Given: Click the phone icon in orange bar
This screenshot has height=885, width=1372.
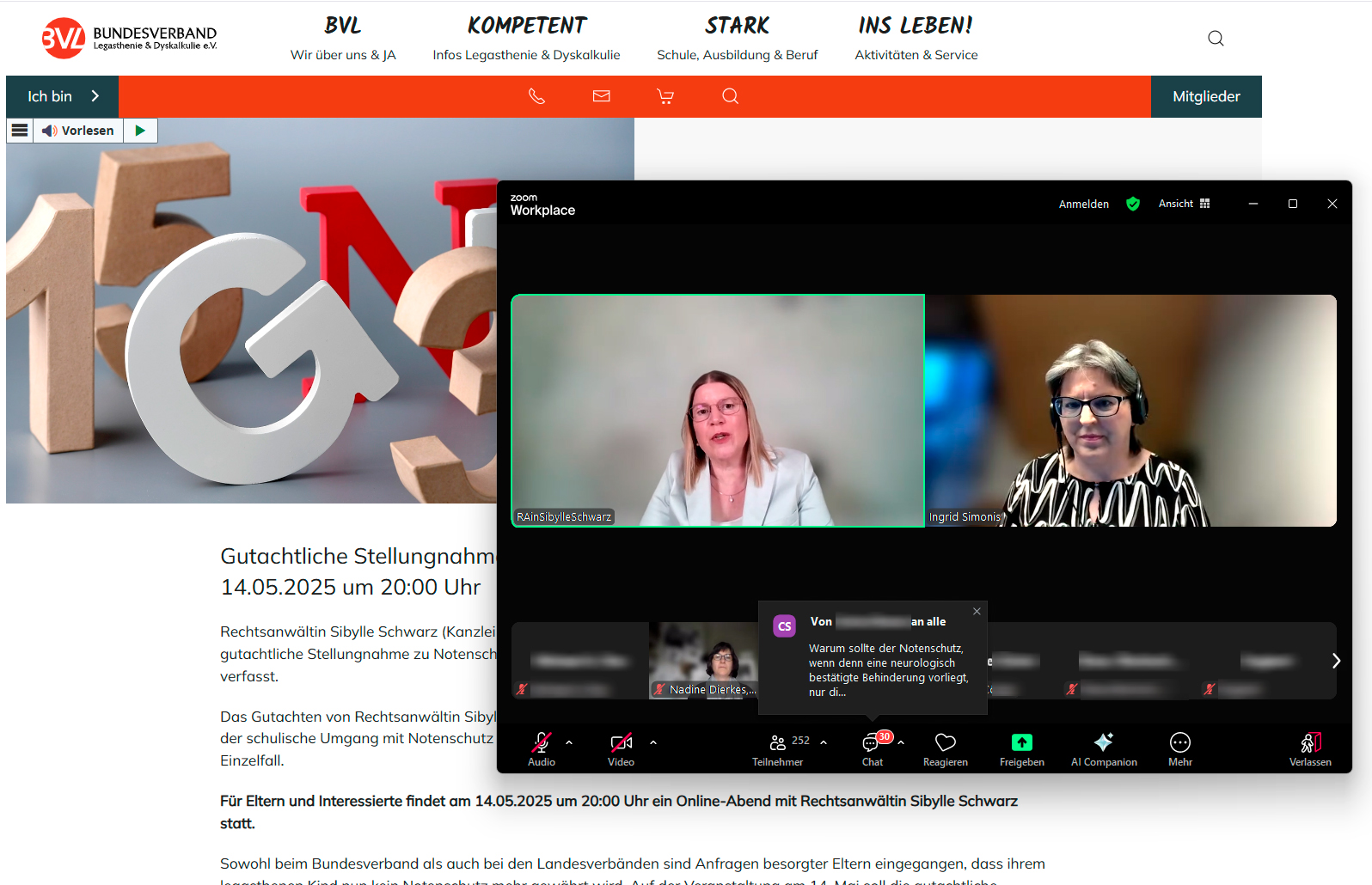Looking at the screenshot, I should [x=536, y=96].
